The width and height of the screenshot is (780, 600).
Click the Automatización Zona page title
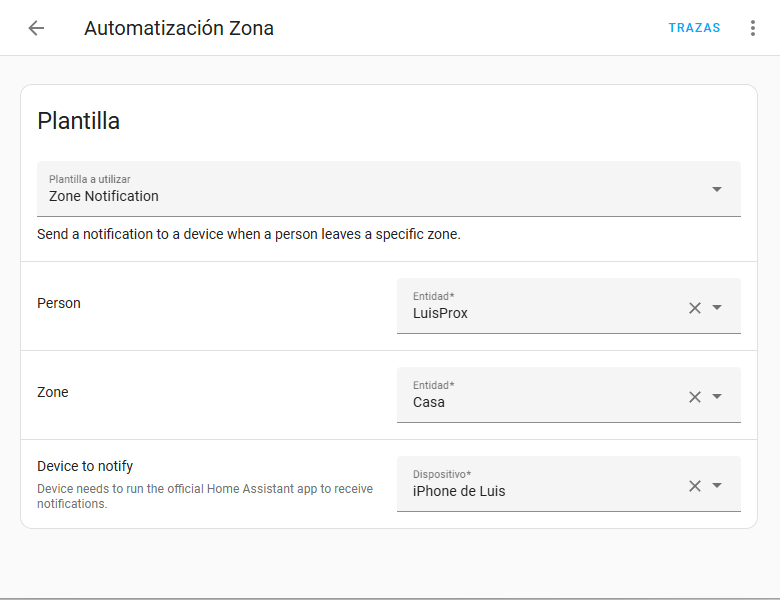coord(179,28)
